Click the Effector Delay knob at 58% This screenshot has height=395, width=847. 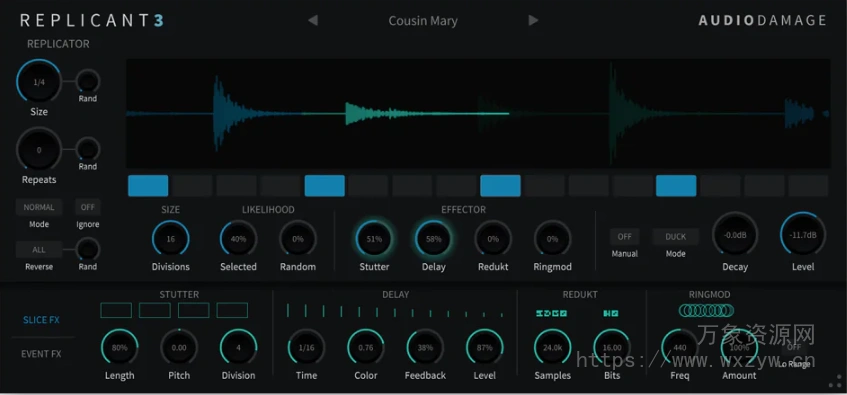pos(434,239)
